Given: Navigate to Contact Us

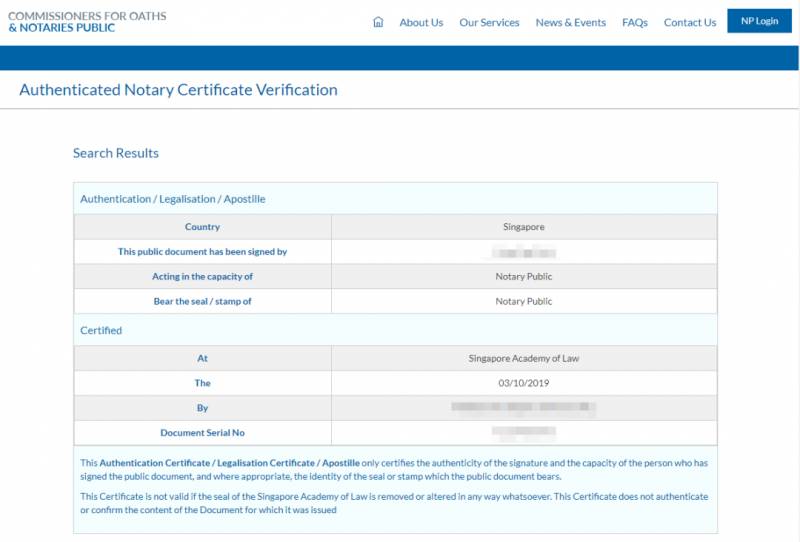Looking at the screenshot, I should (690, 22).
